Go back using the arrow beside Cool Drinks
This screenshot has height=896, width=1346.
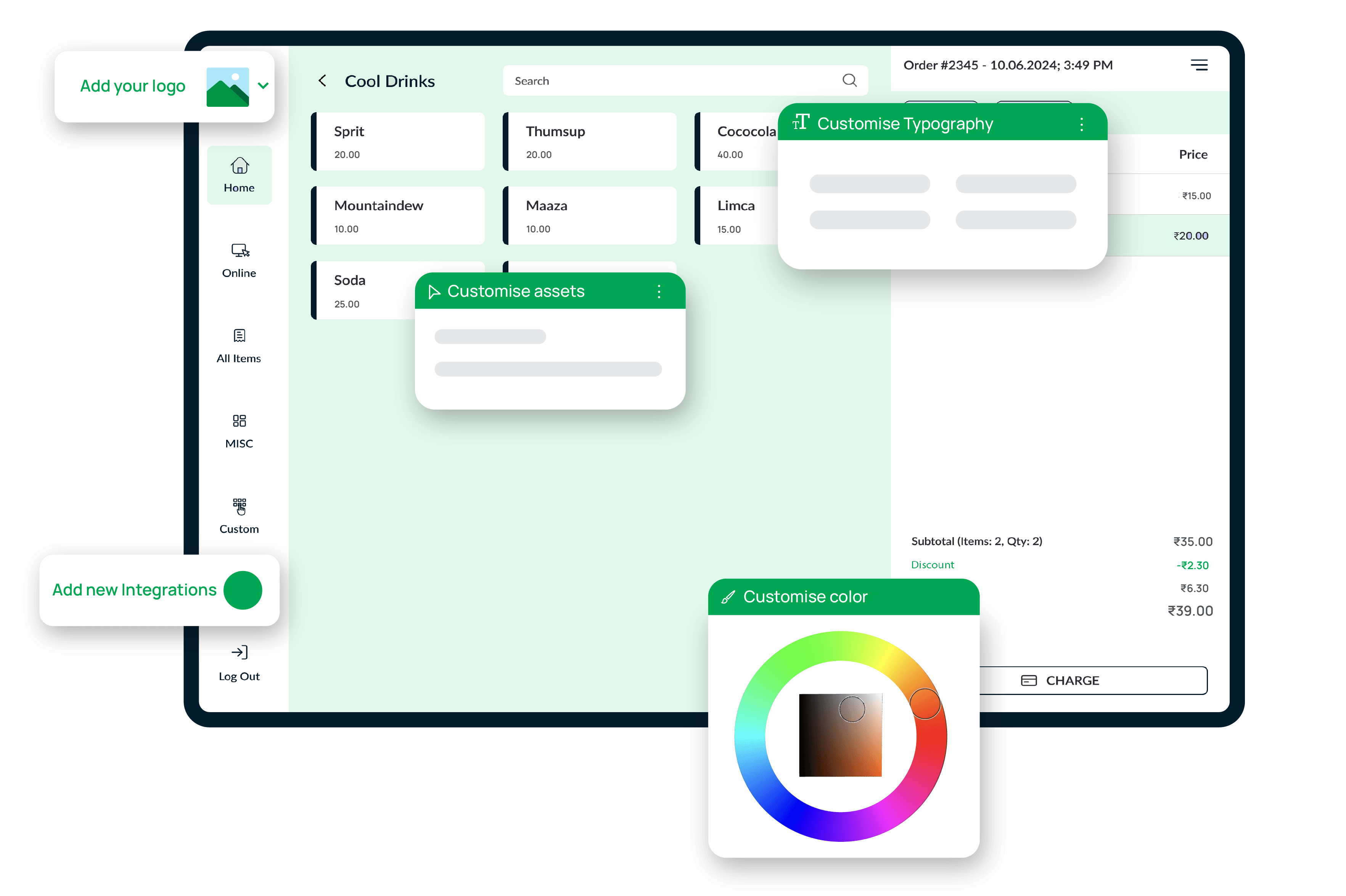tap(323, 81)
